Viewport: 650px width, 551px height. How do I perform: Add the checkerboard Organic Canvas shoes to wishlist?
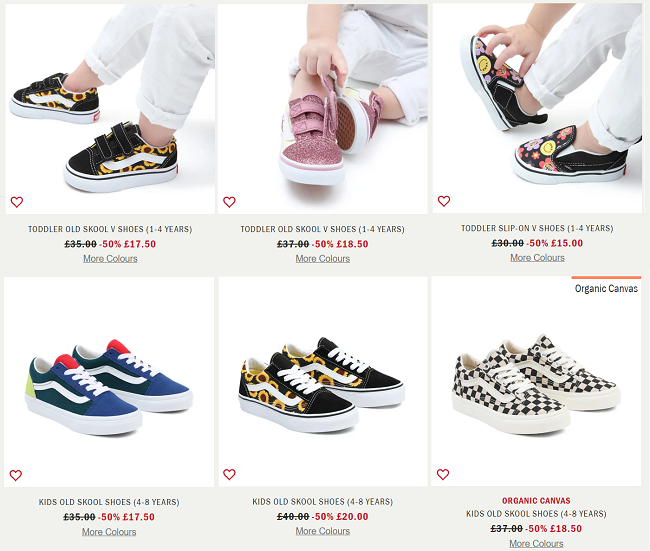(x=443, y=474)
